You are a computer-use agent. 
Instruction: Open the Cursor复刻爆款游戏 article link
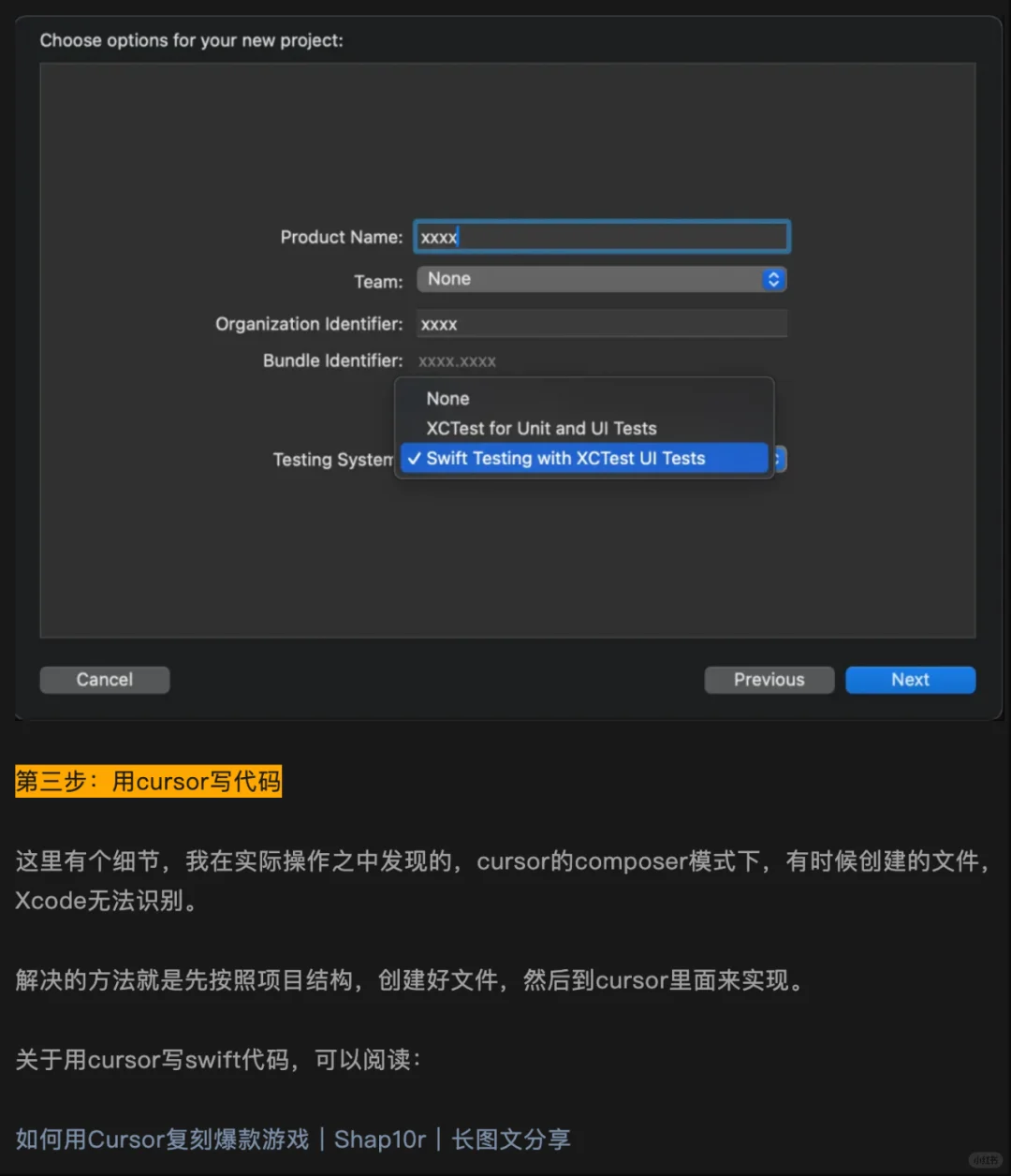[161, 1139]
